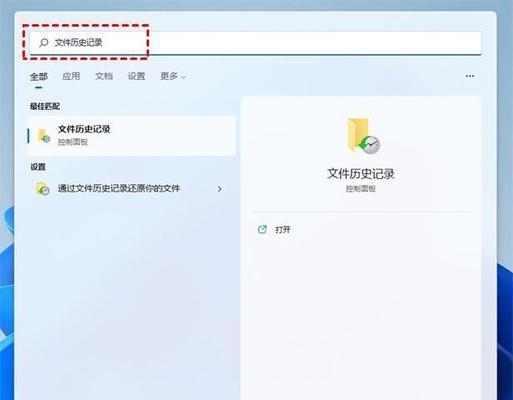Select 通过文件历史记录还原你的文件 result
This screenshot has height=400, width=513.
129,189
